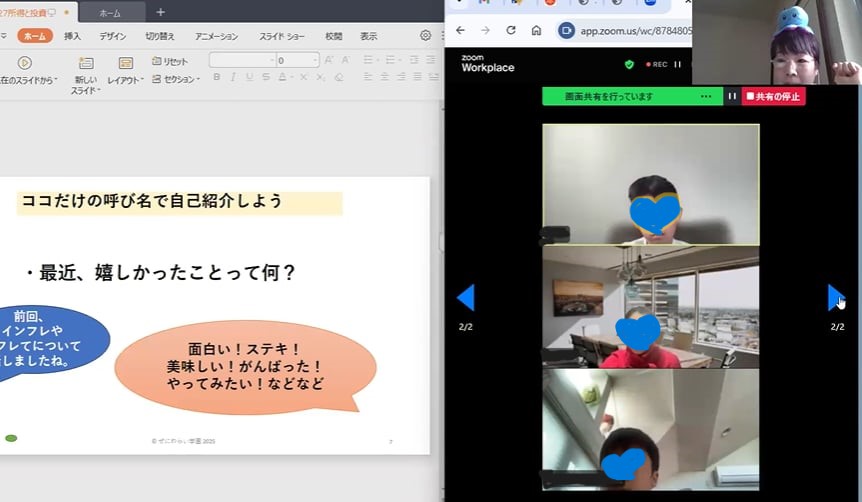Open the settings gear in the ribbon
Image resolution: width=862 pixels, height=502 pixels.
pos(425,36)
